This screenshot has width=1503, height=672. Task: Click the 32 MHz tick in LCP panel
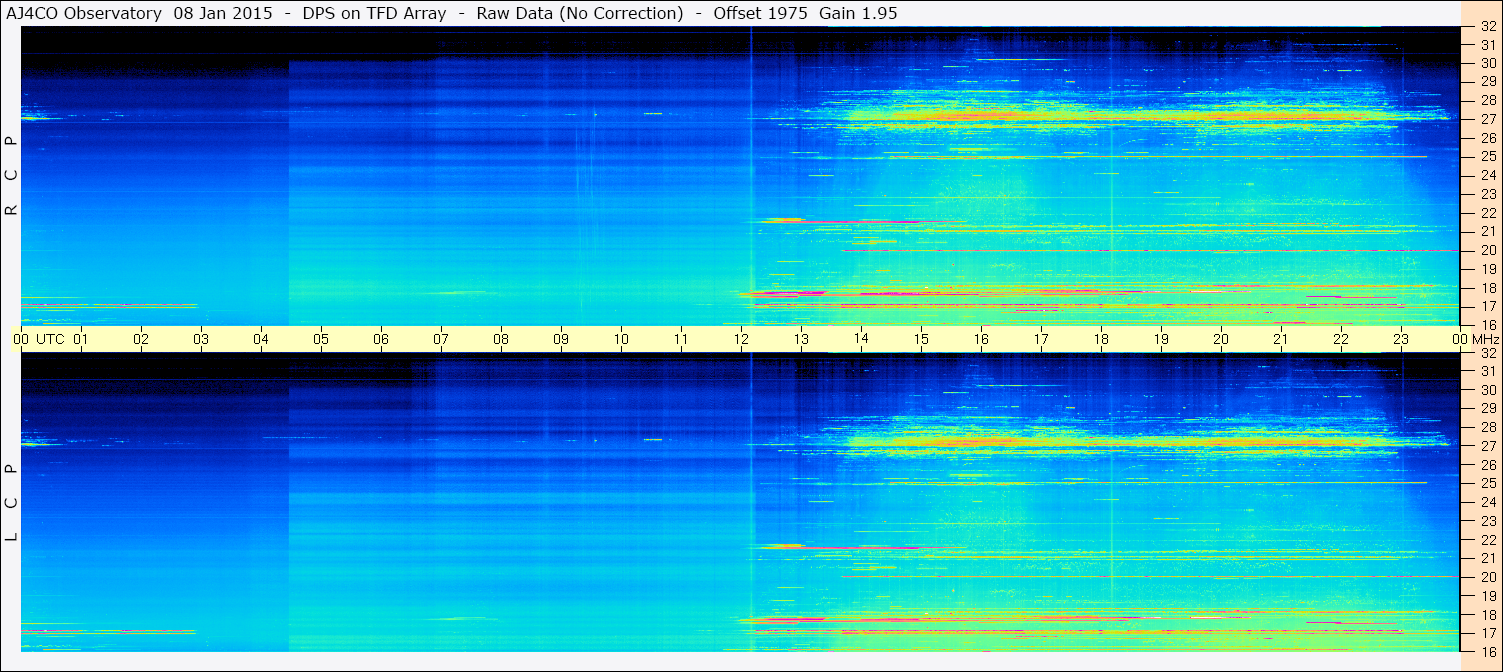[1487, 353]
